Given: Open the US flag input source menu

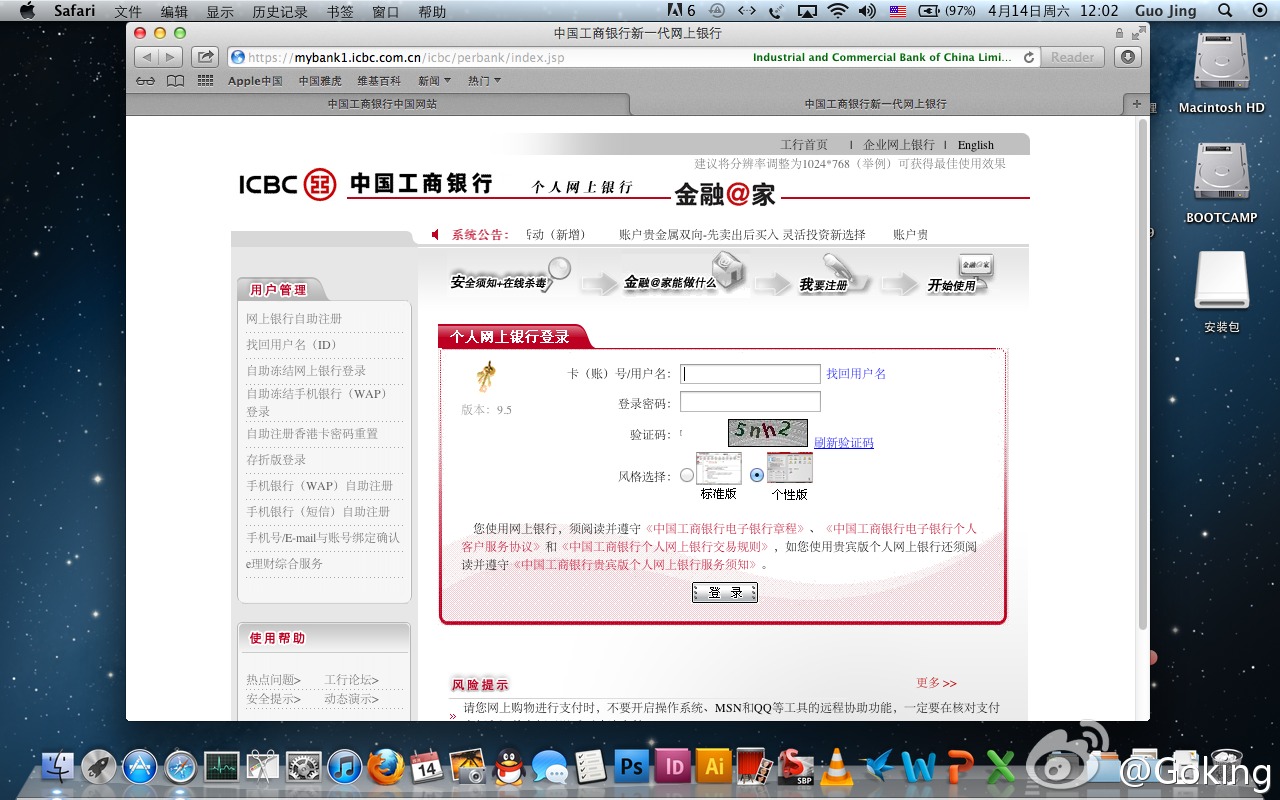Looking at the screenshot, I should pos(897,11).
